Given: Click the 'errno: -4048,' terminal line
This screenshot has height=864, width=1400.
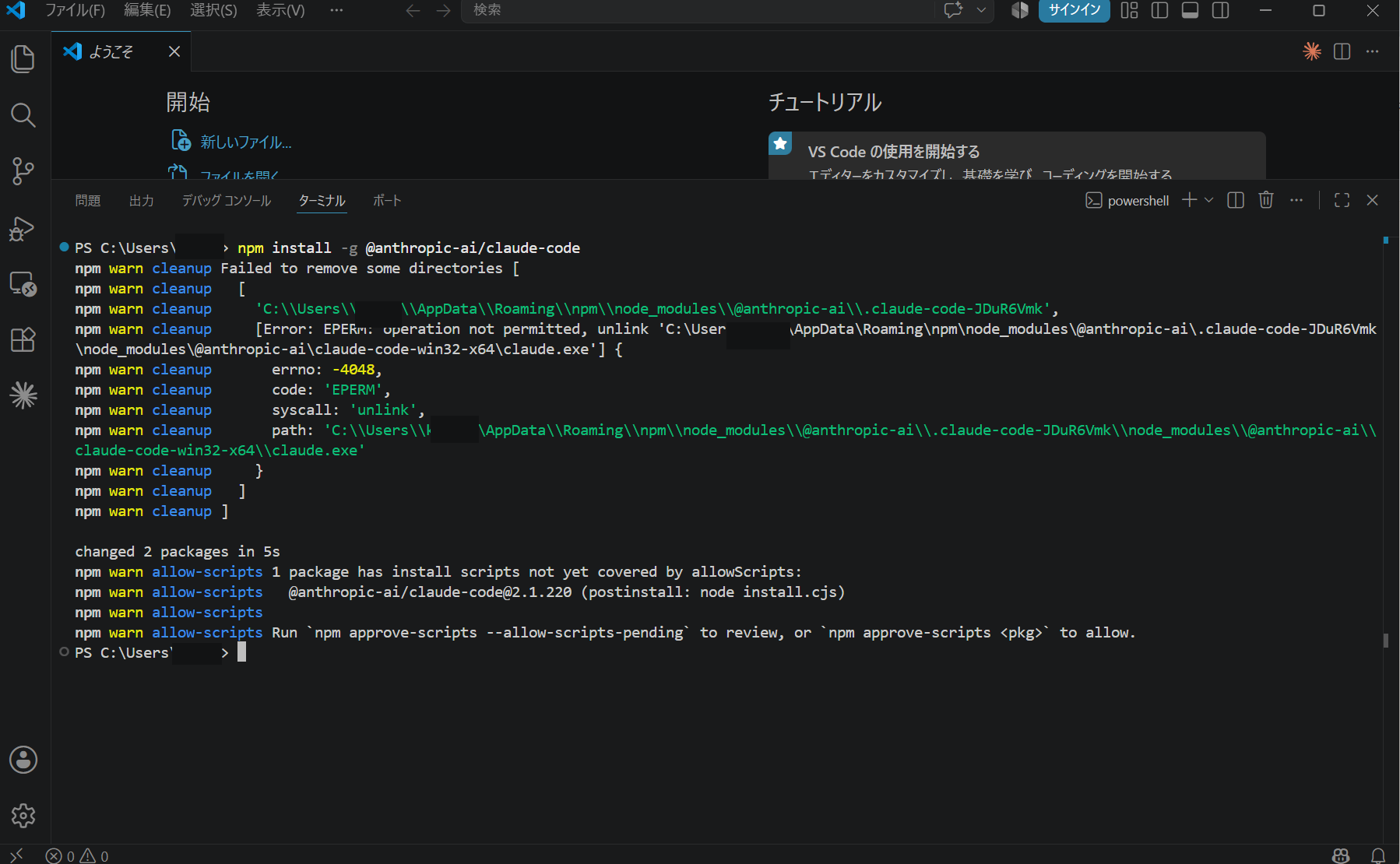Looking at the screenshot, I should tap(327, 369).
